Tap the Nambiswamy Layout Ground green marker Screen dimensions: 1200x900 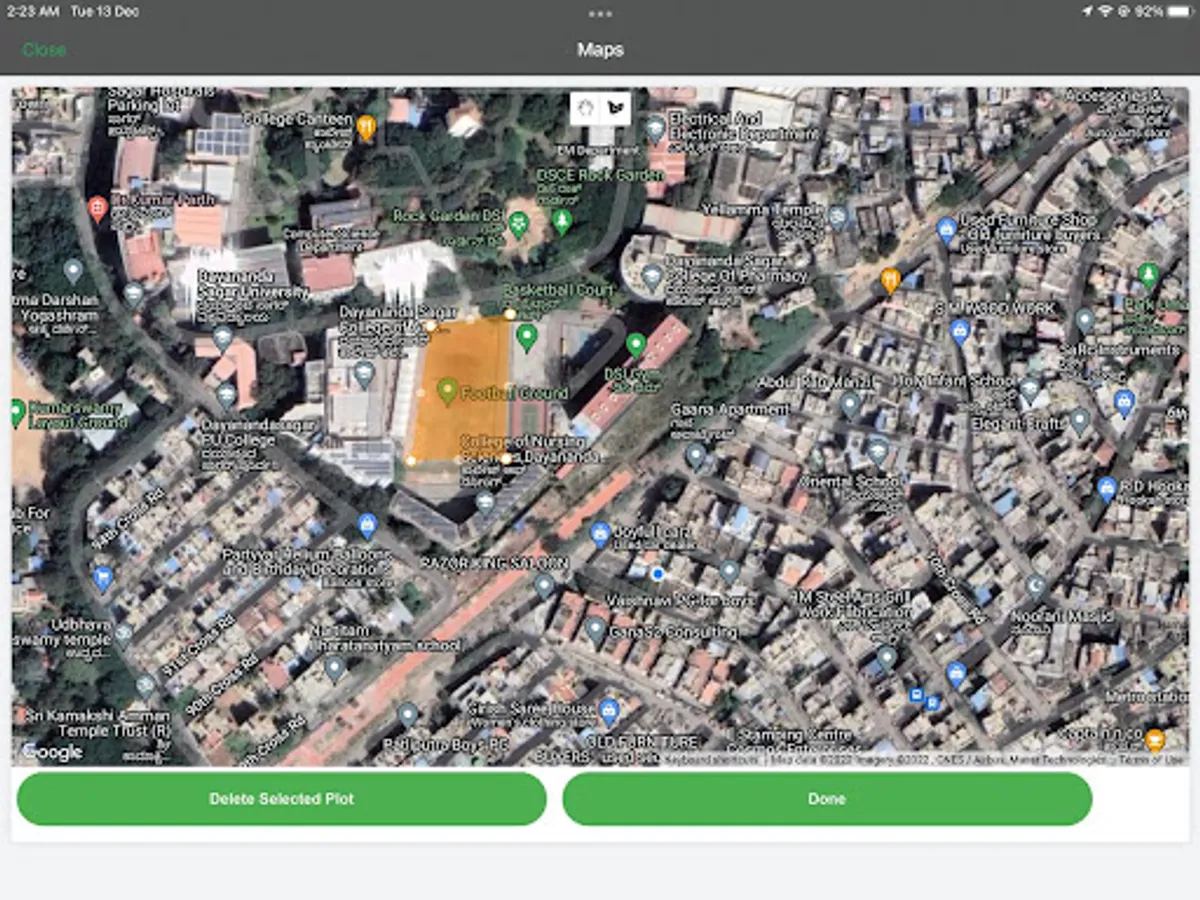17,412
